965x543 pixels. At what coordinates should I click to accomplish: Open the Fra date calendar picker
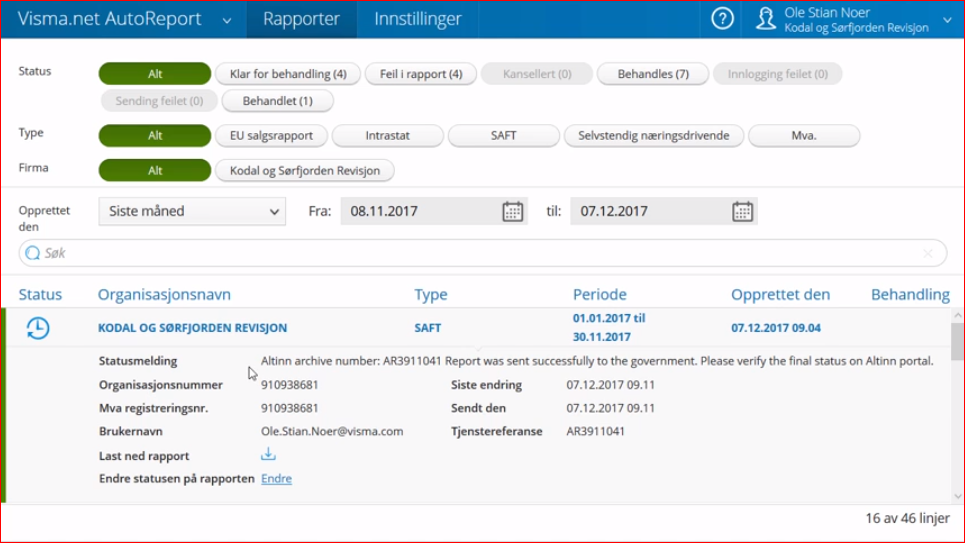point(512,211)
